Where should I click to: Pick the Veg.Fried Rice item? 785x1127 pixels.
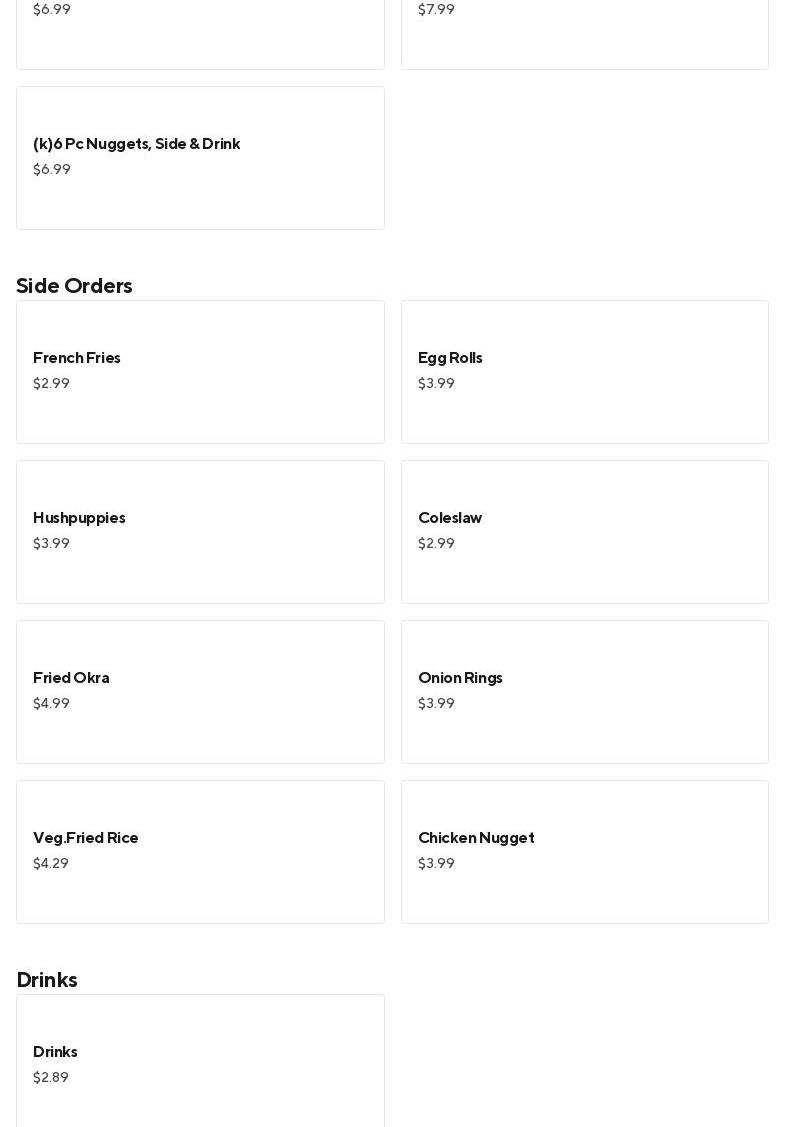[200, 851]
